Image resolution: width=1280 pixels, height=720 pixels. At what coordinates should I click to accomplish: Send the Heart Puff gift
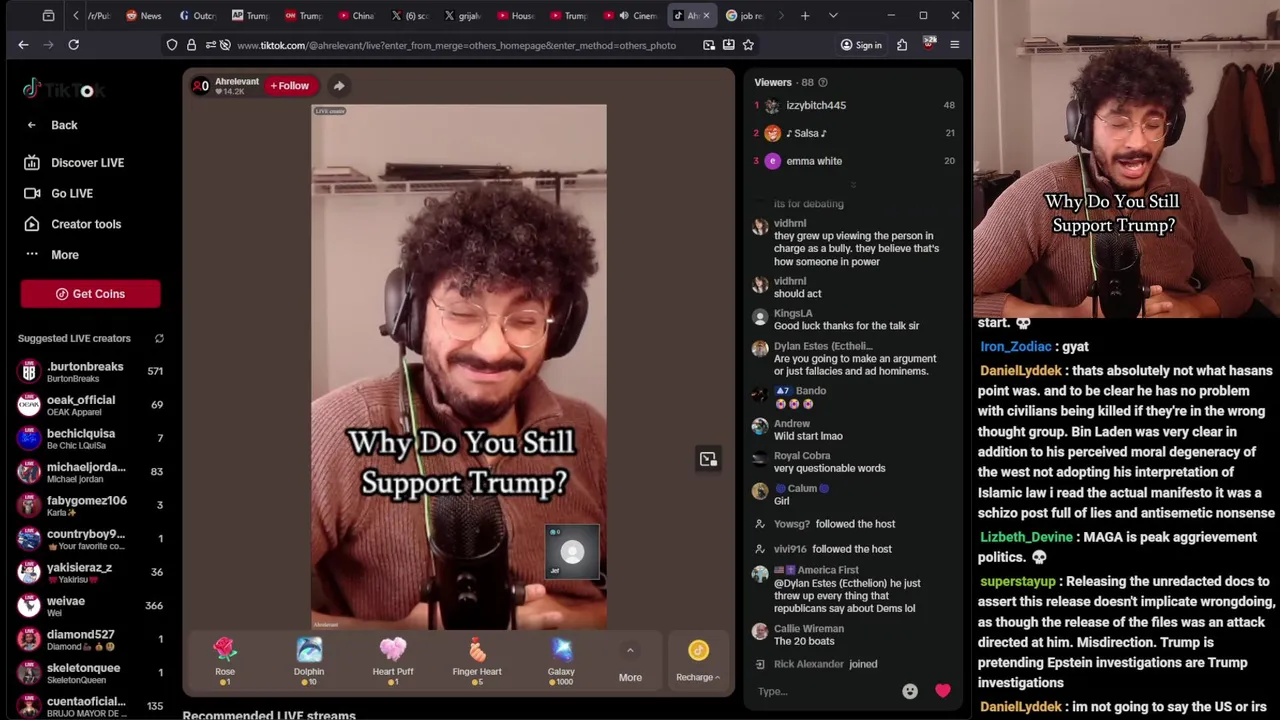tap(393, 660)
